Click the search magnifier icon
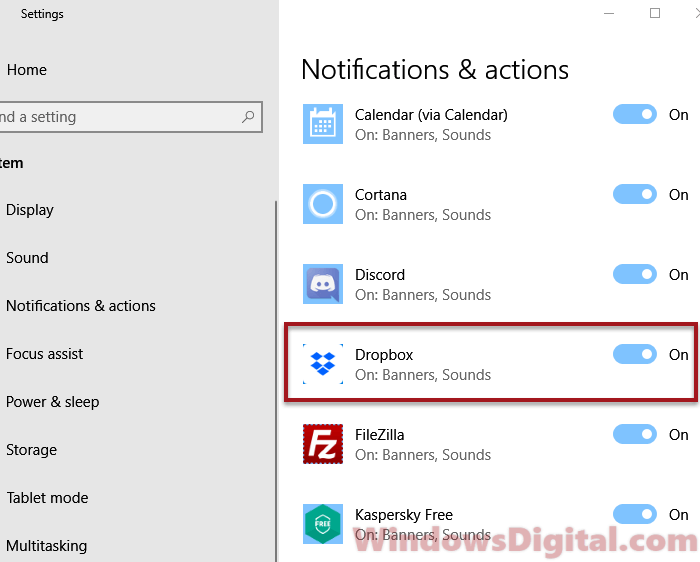The height and width of the screenshot is (562, 700). click(248, 117)
